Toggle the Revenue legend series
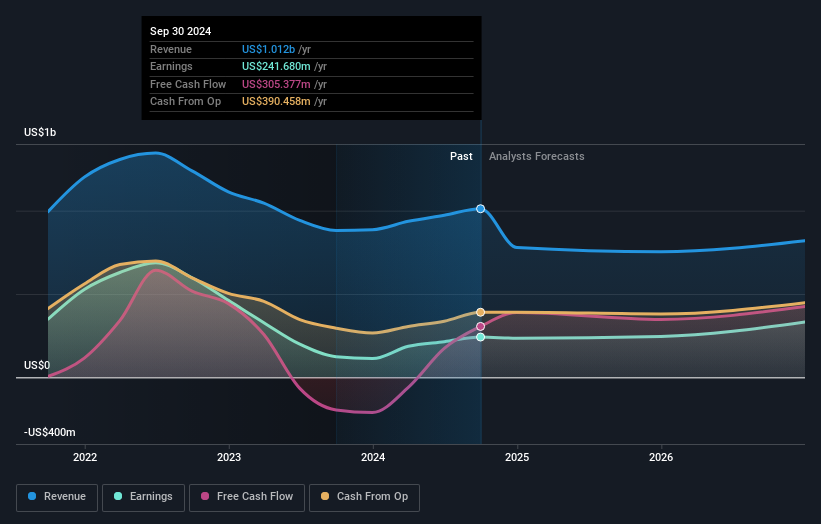821x524 pixels. (x=57, y=497)
